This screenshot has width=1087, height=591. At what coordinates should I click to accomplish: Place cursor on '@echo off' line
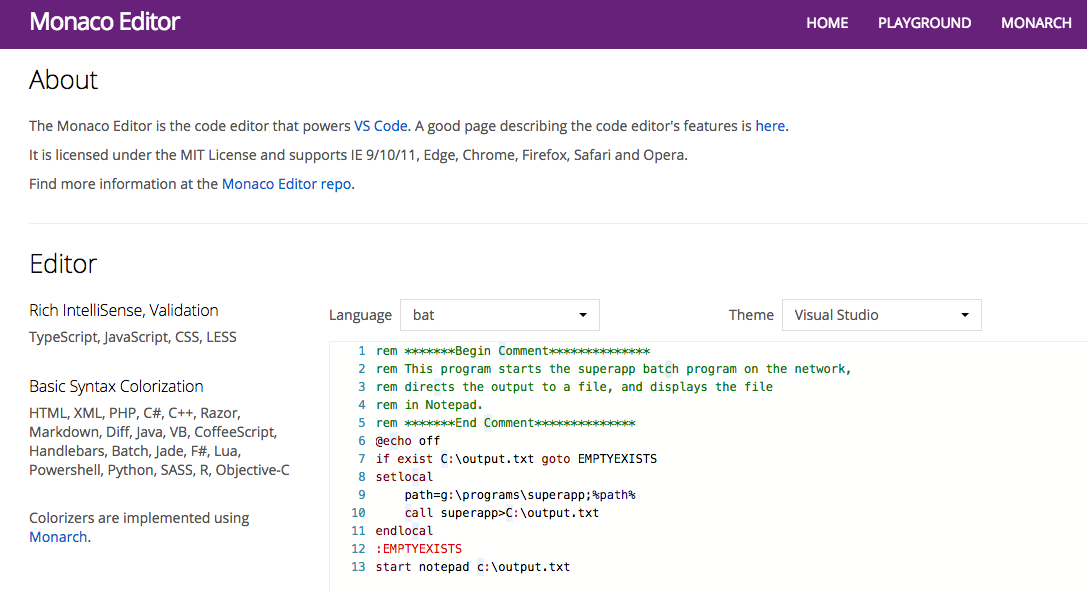(x=408, y=441)
